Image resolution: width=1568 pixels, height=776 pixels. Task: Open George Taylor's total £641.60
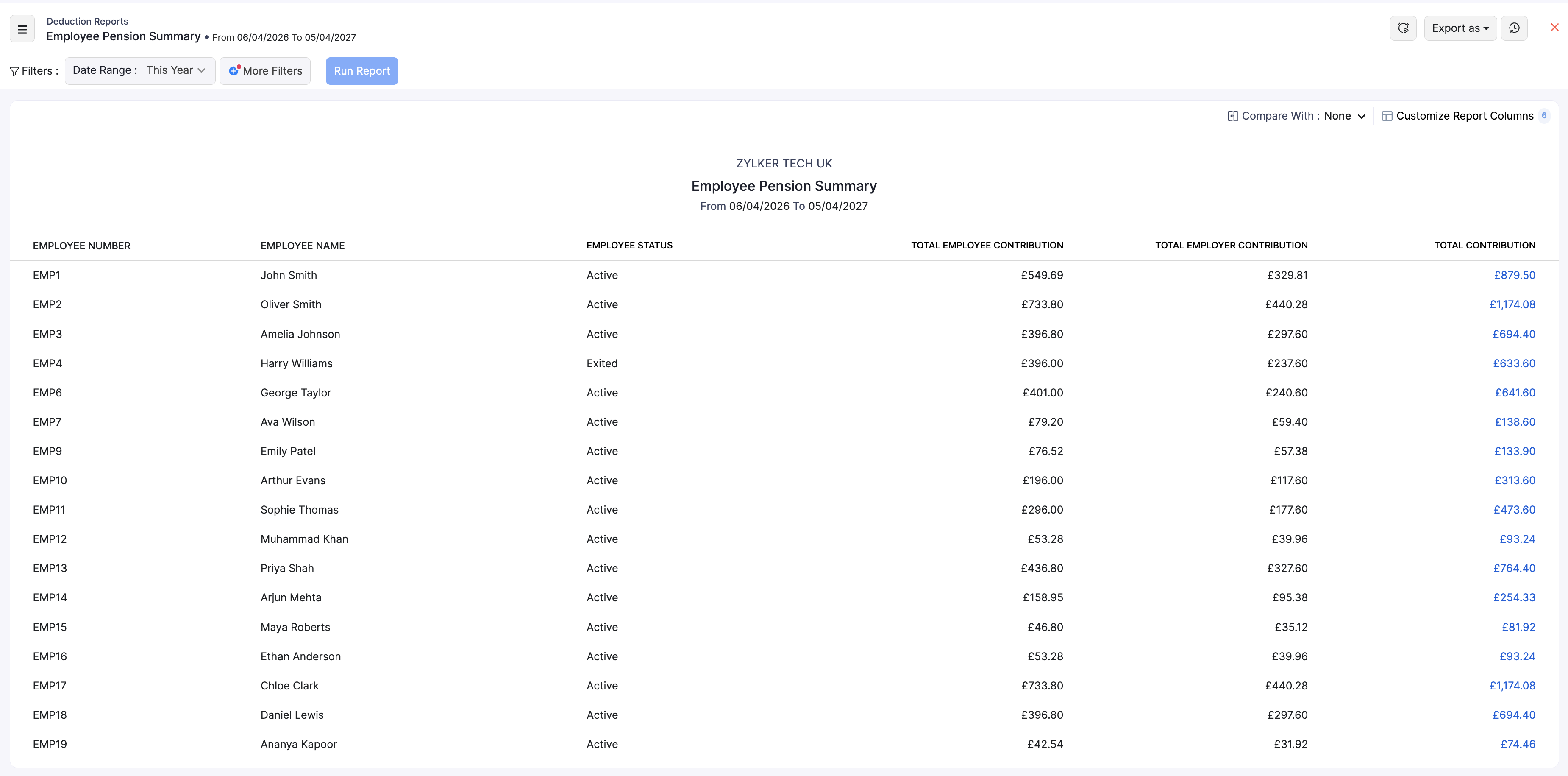pos(1515,393)
